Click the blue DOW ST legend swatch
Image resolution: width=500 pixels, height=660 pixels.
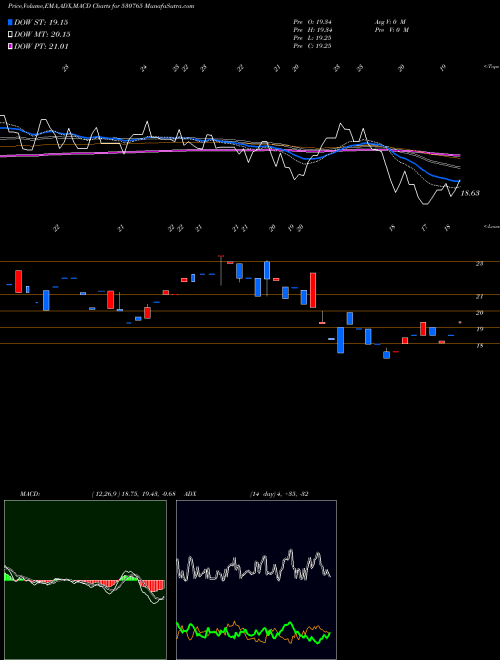(10, 22)
